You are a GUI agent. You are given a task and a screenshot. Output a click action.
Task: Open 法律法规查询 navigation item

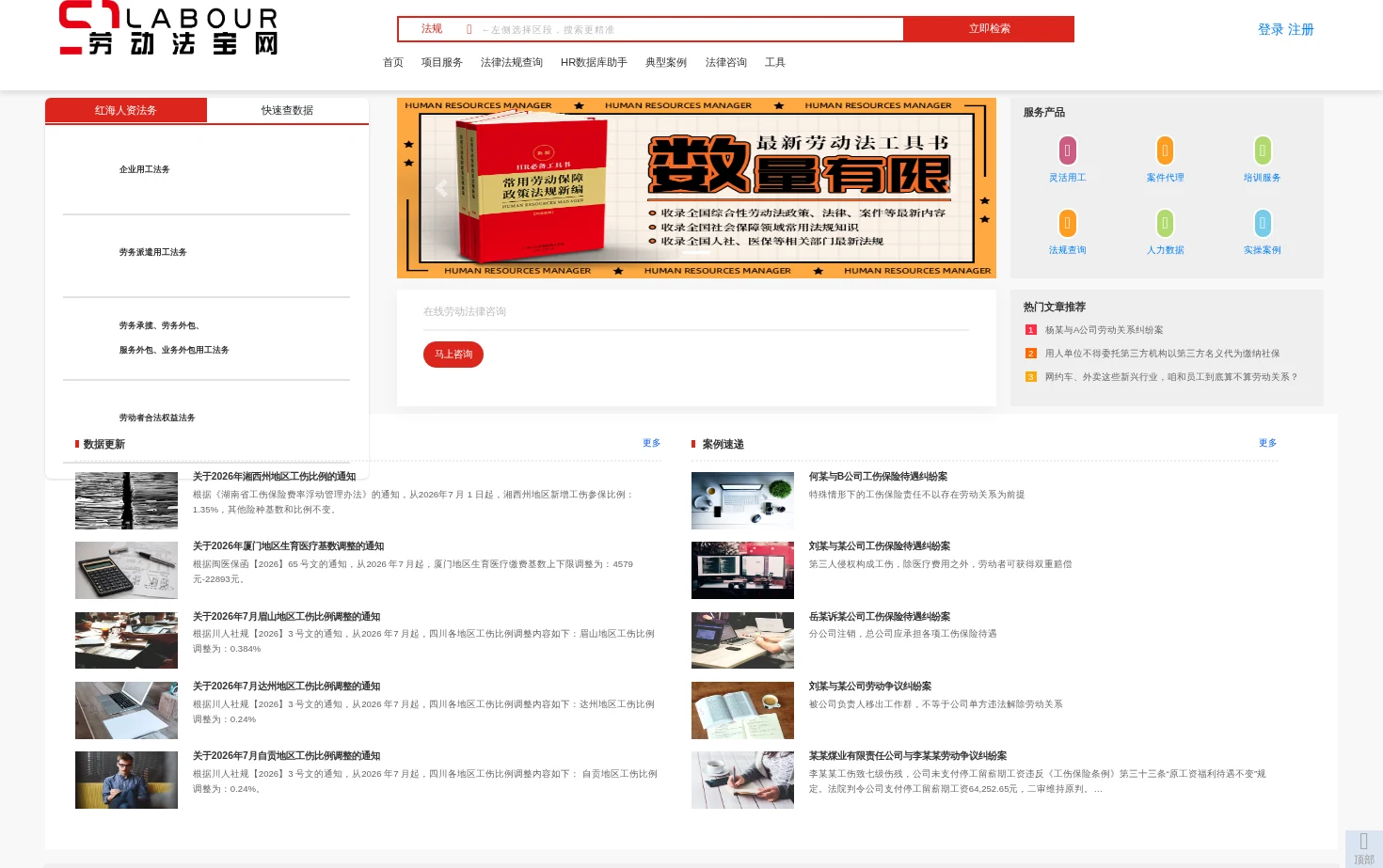coord(512,62)
